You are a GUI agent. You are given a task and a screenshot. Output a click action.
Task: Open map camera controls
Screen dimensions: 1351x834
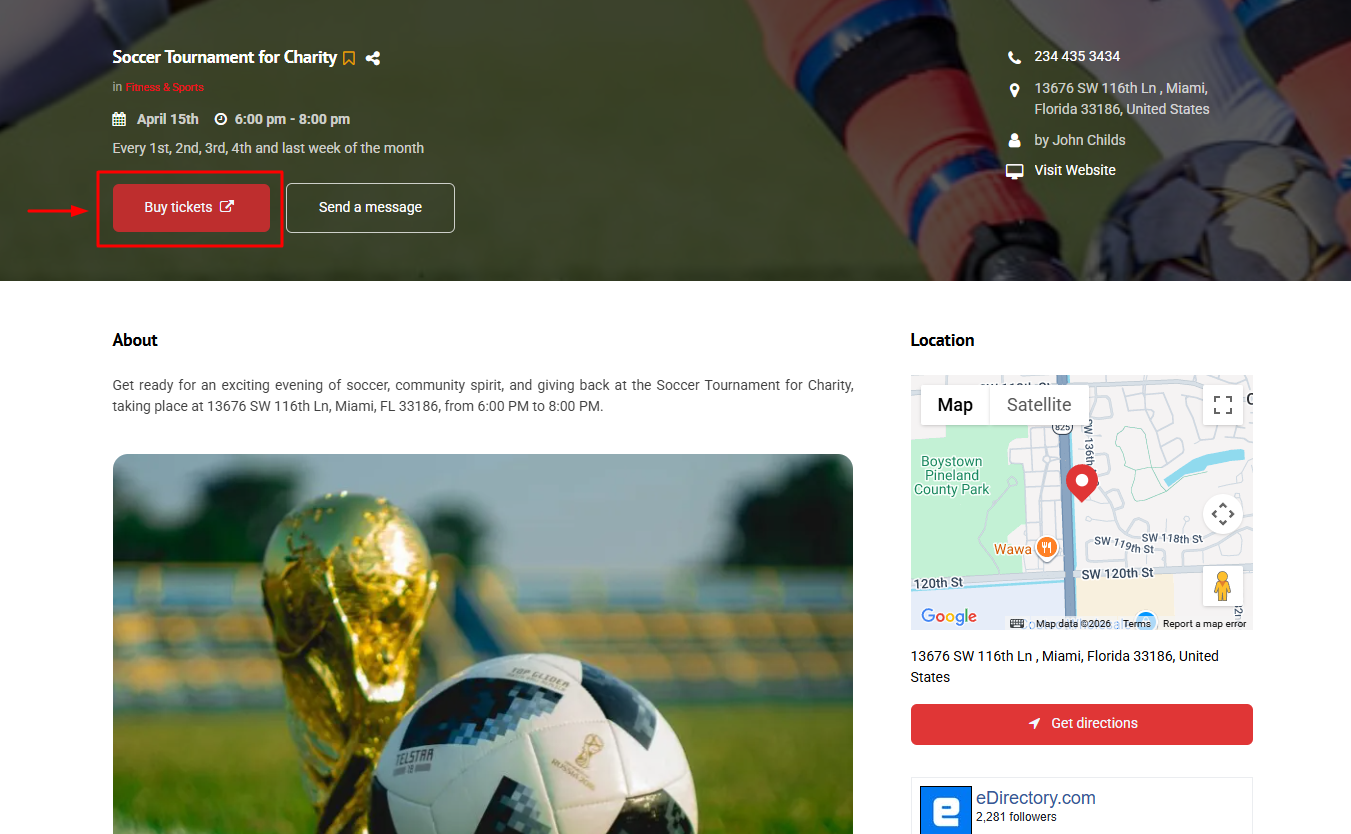click(1222, 515)
